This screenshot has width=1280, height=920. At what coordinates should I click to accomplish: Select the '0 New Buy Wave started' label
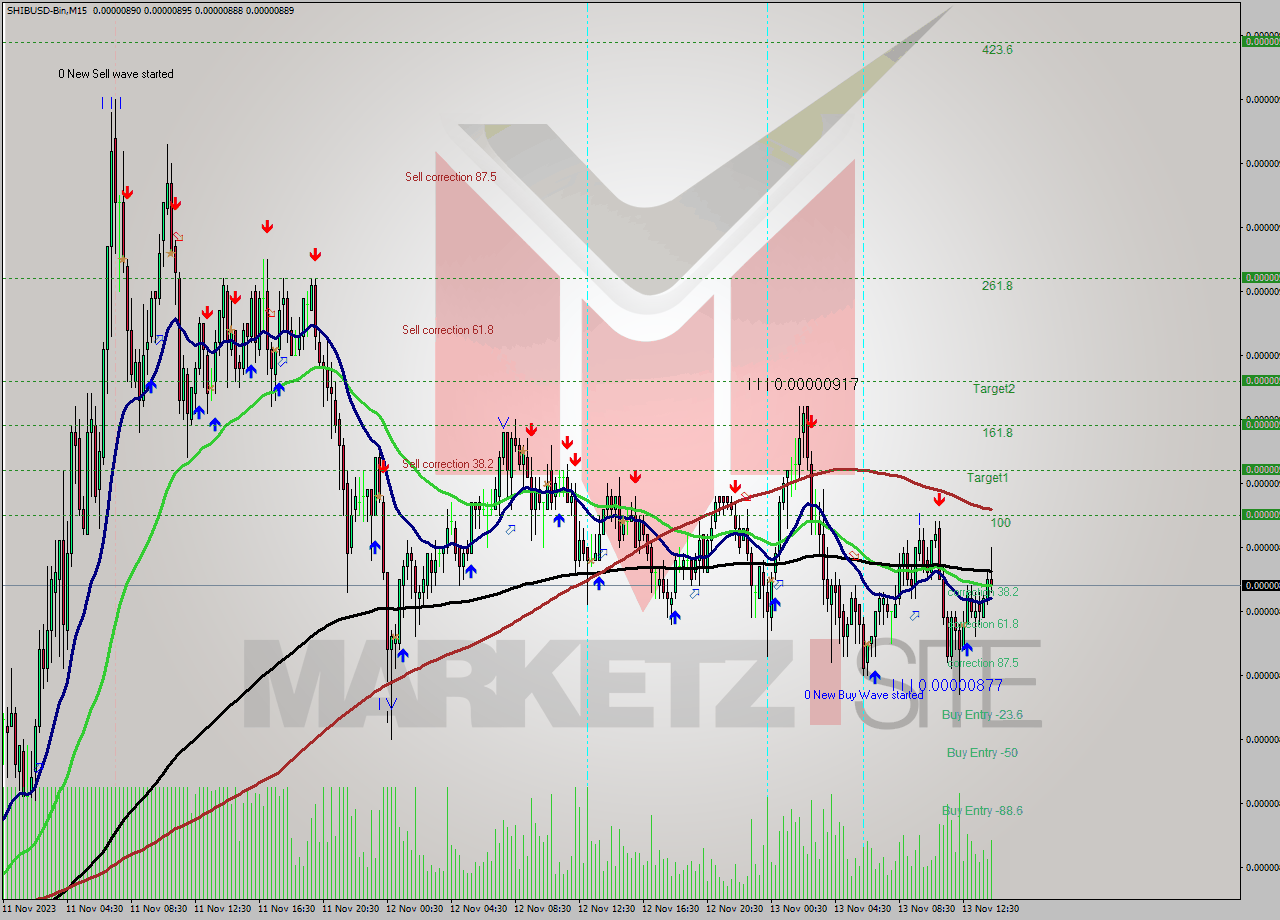click(864, 695)
